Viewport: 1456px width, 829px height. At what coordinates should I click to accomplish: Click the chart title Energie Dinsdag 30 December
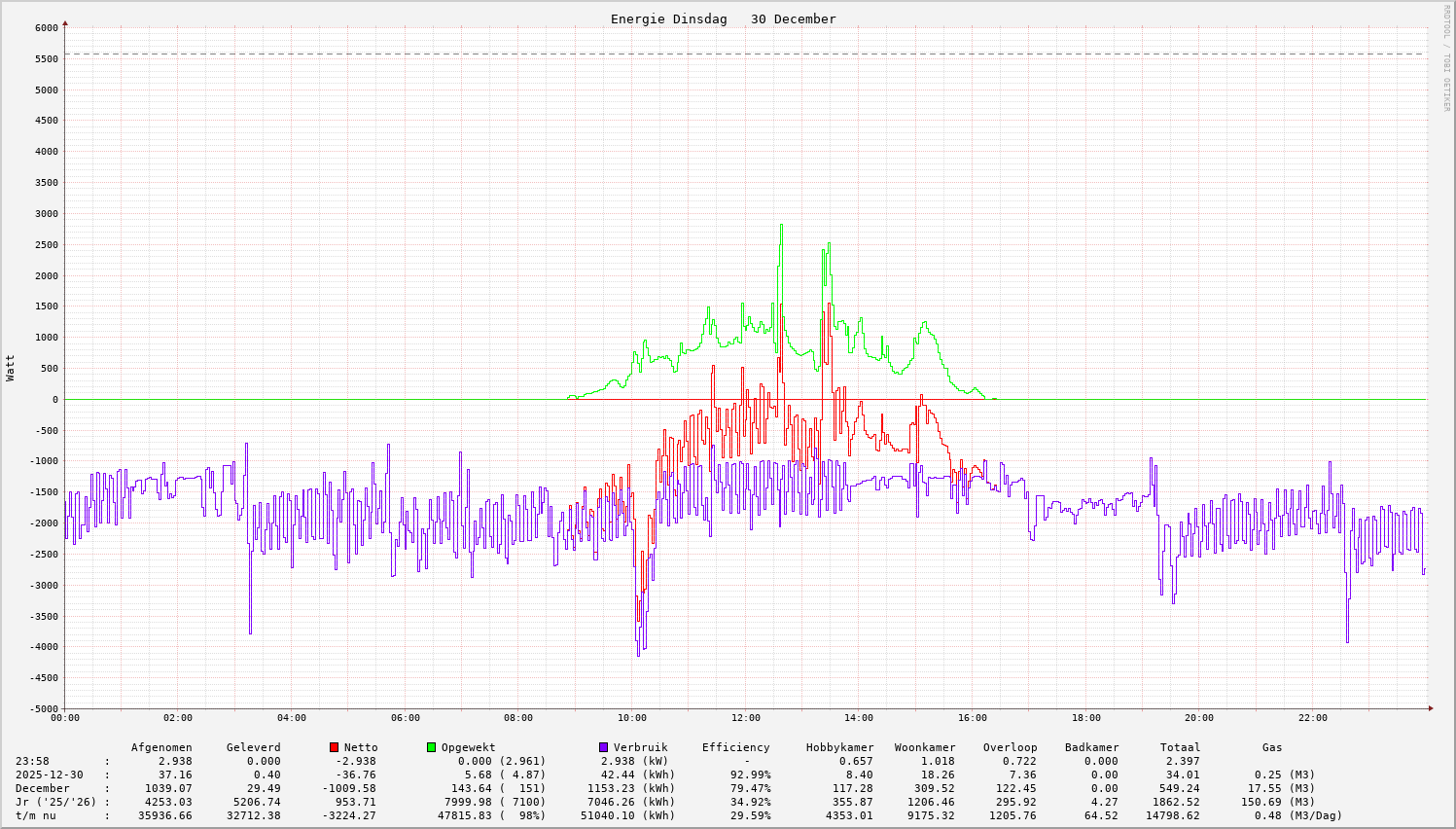coord(723,19)
